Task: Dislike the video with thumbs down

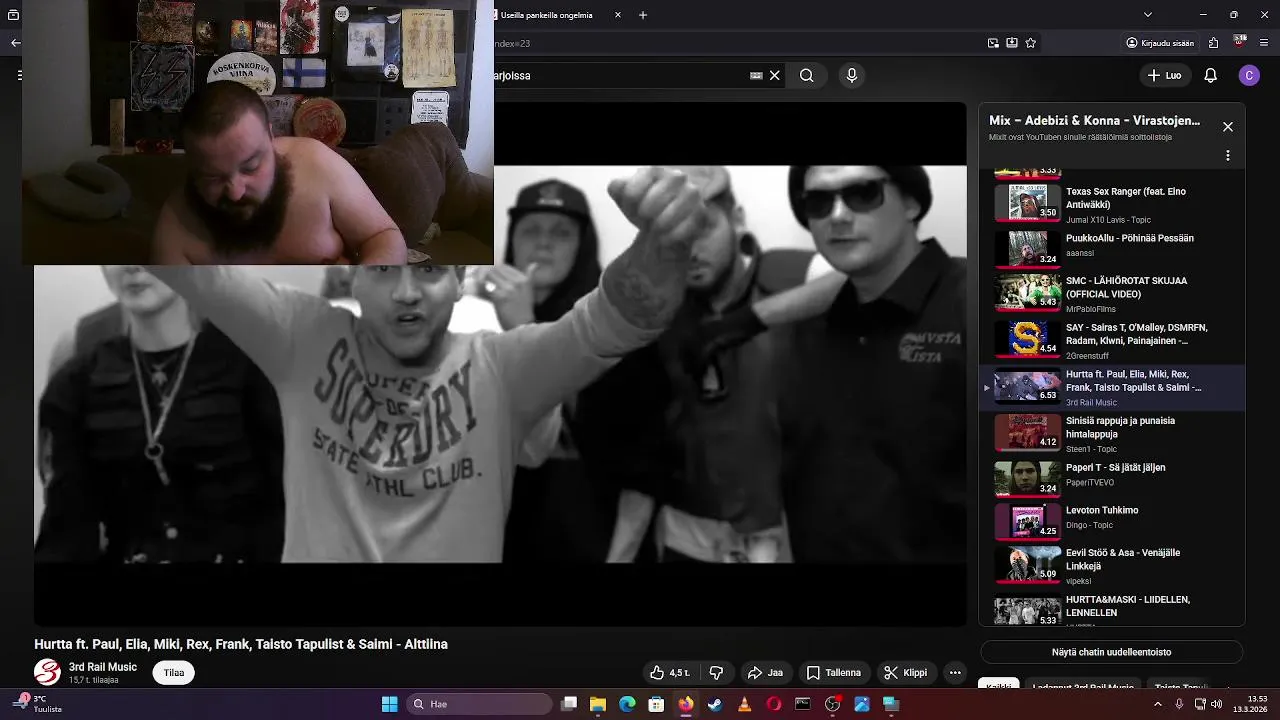Action: (x=716, y=673)
